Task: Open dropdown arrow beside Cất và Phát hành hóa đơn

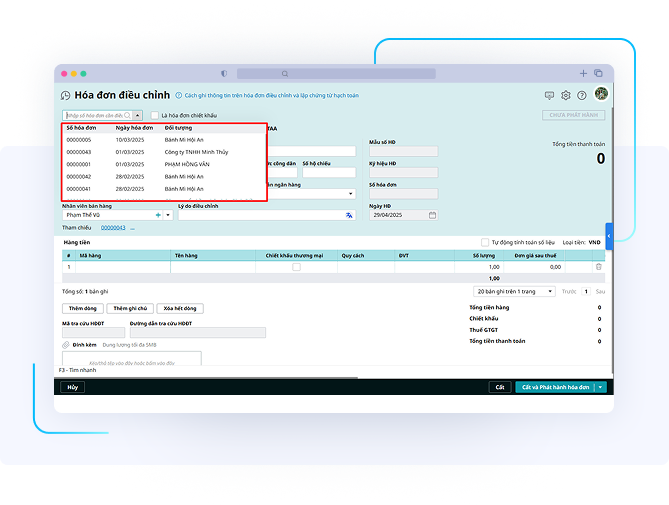Action: click(600, 387)
